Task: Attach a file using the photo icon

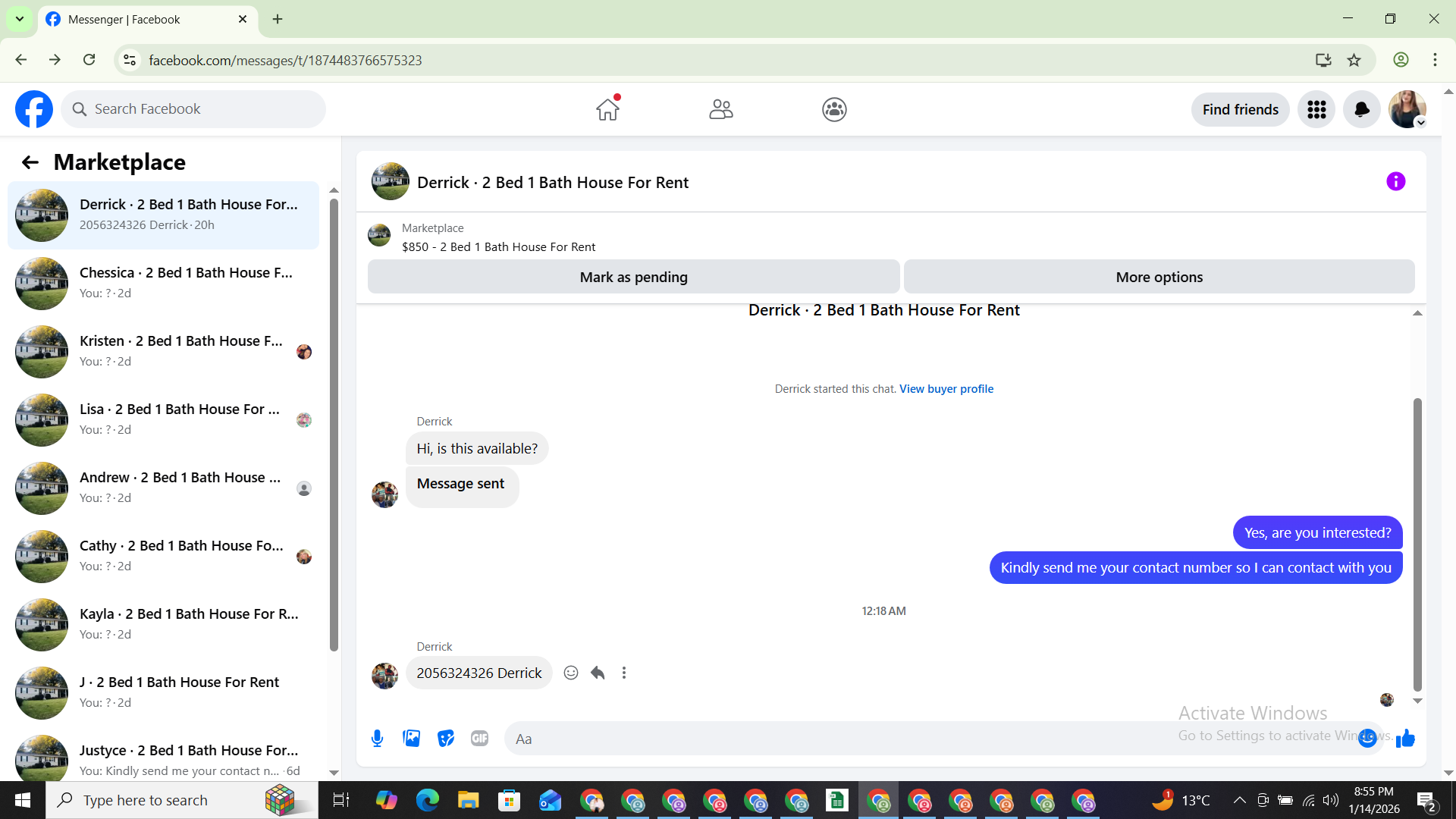Action: pos(411,738)
